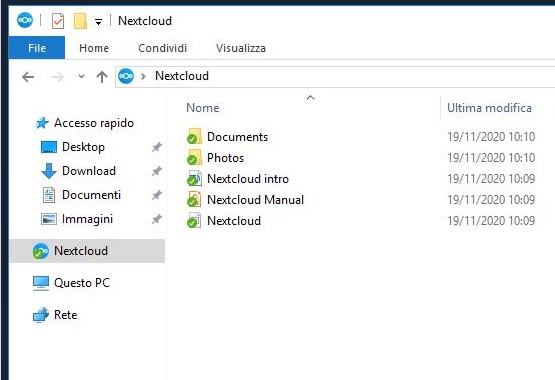Click the pin icon next to Desktop
This screenshot has height=380, width=555.
click(157, 147)
